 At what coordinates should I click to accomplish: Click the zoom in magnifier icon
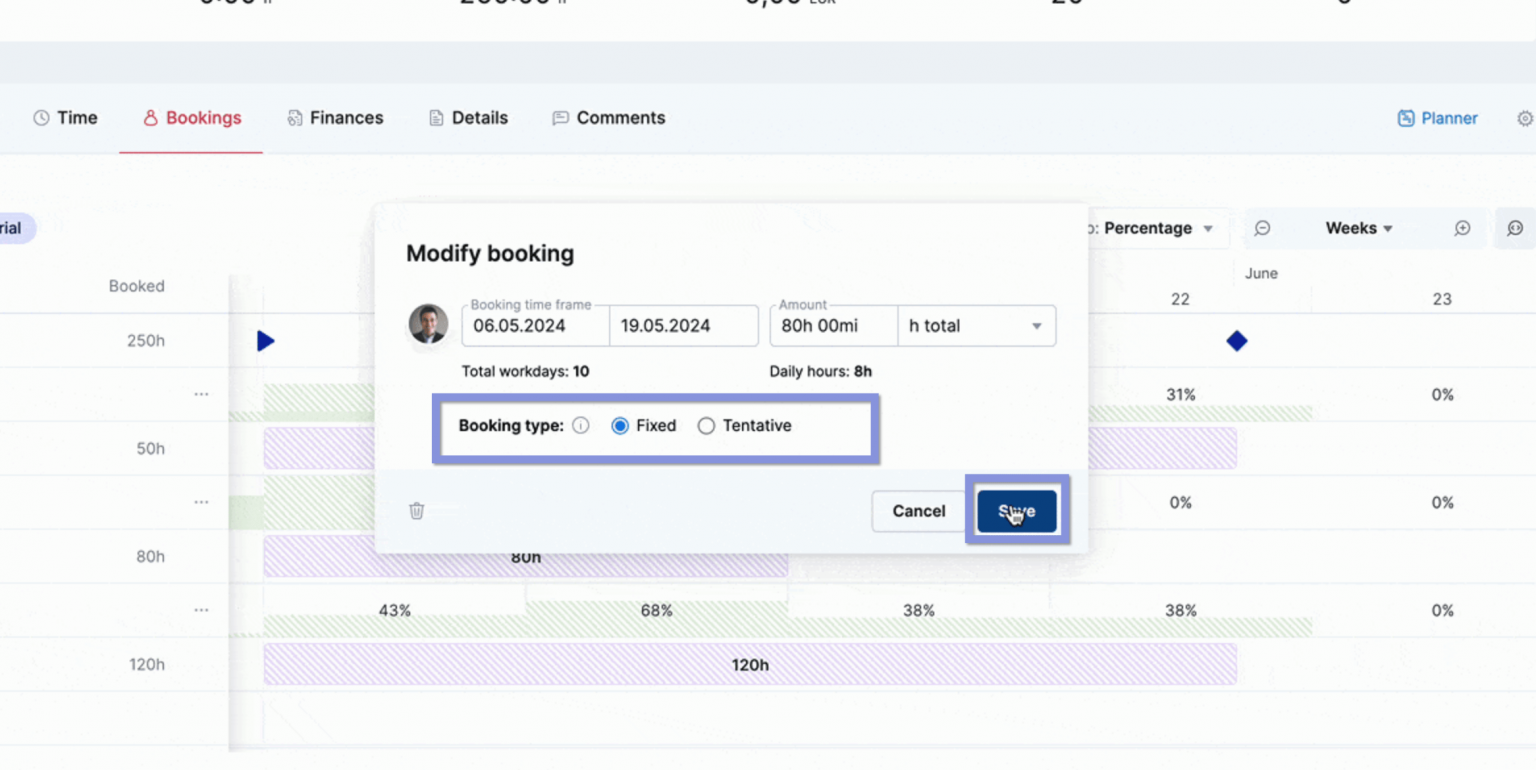[x=1463, y=227]
